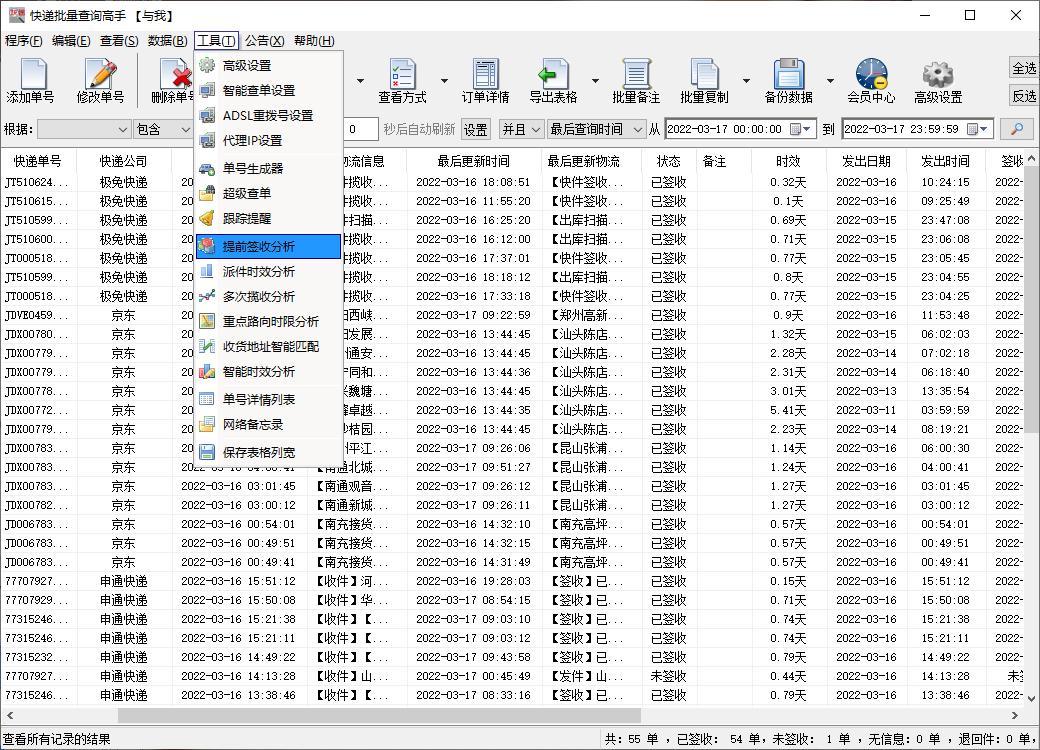Click the 导出表格 export icon
The height and width of the screenshot is (750, 1040).
tap(556, 80)
